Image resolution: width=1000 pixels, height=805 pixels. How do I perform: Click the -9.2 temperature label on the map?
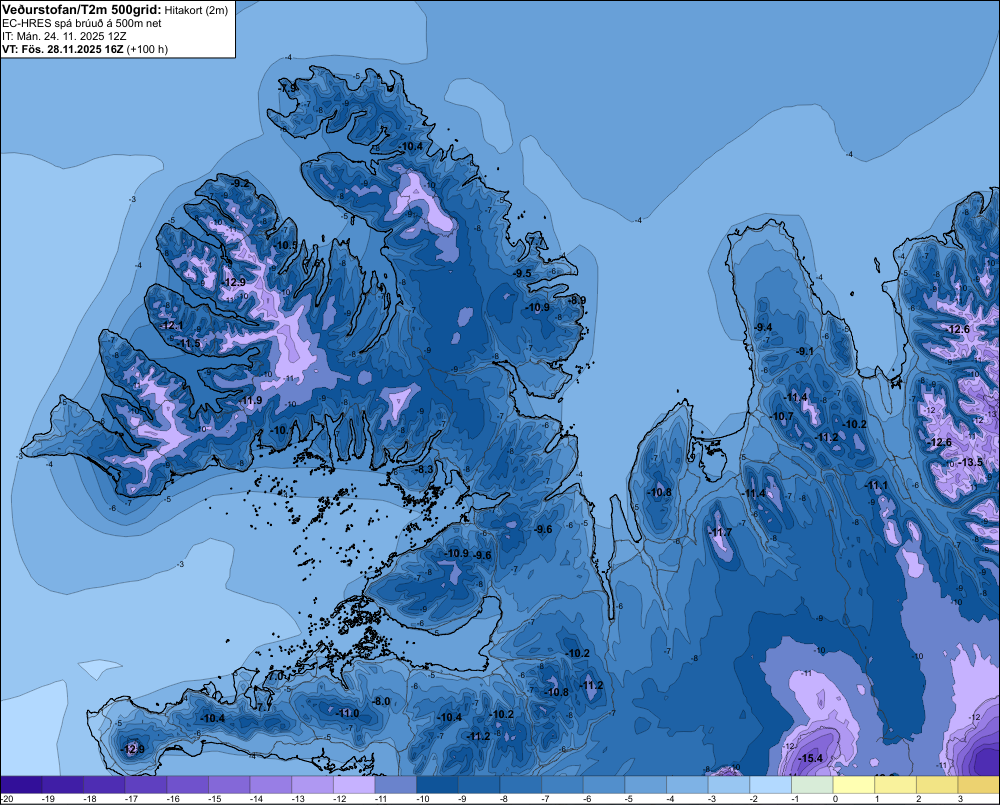pos(240,184)
